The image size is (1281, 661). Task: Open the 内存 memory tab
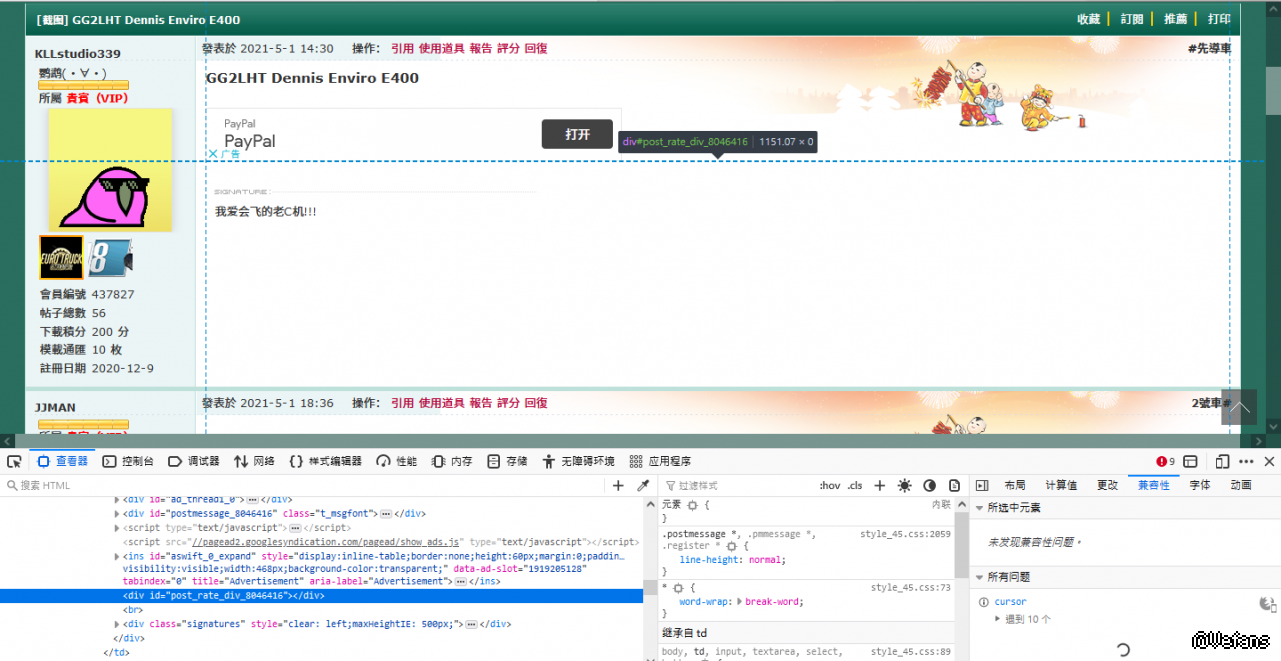pyautogui.click(x=452, y=461)
